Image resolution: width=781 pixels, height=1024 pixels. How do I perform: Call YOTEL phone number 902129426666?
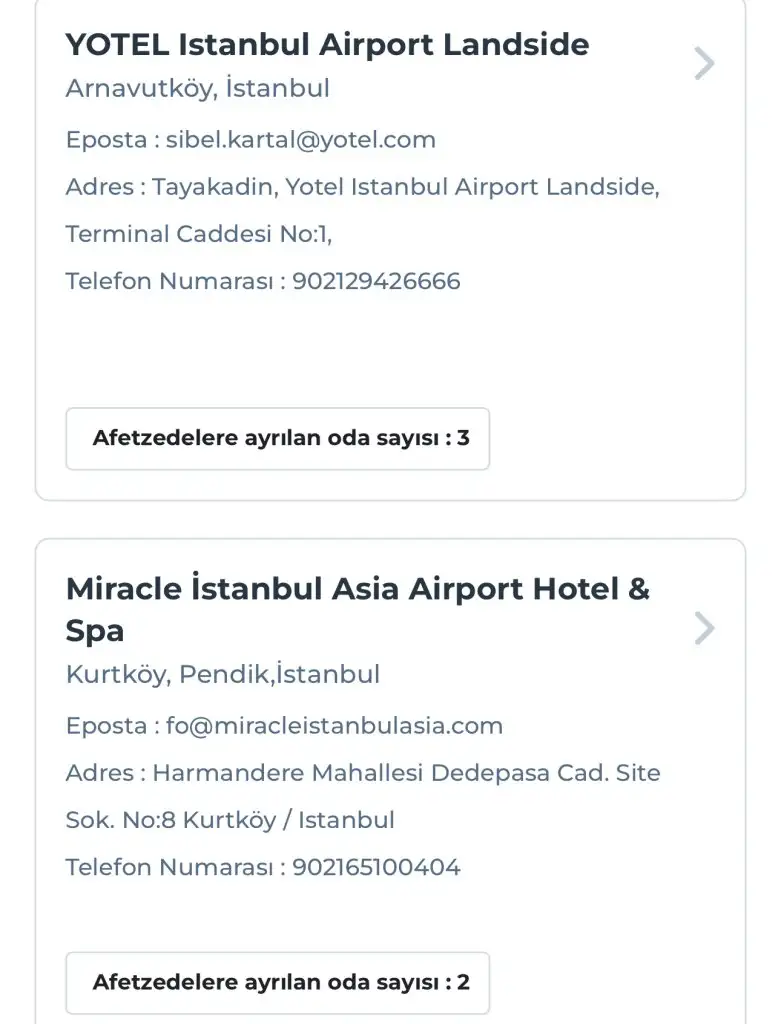(x=376, y=282)
